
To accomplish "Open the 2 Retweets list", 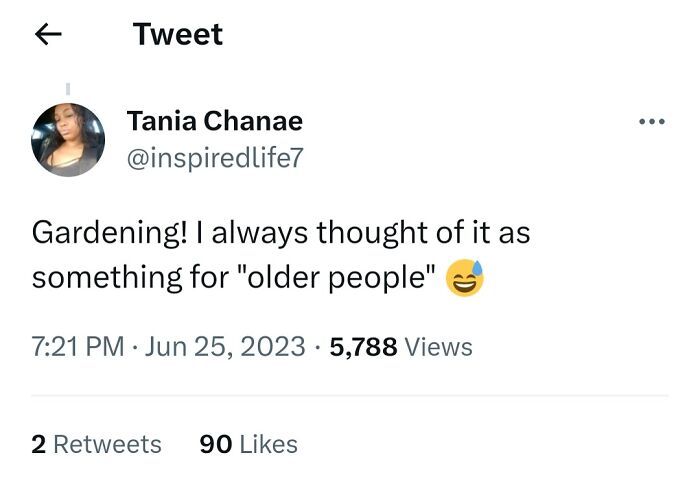I will 96,443.
